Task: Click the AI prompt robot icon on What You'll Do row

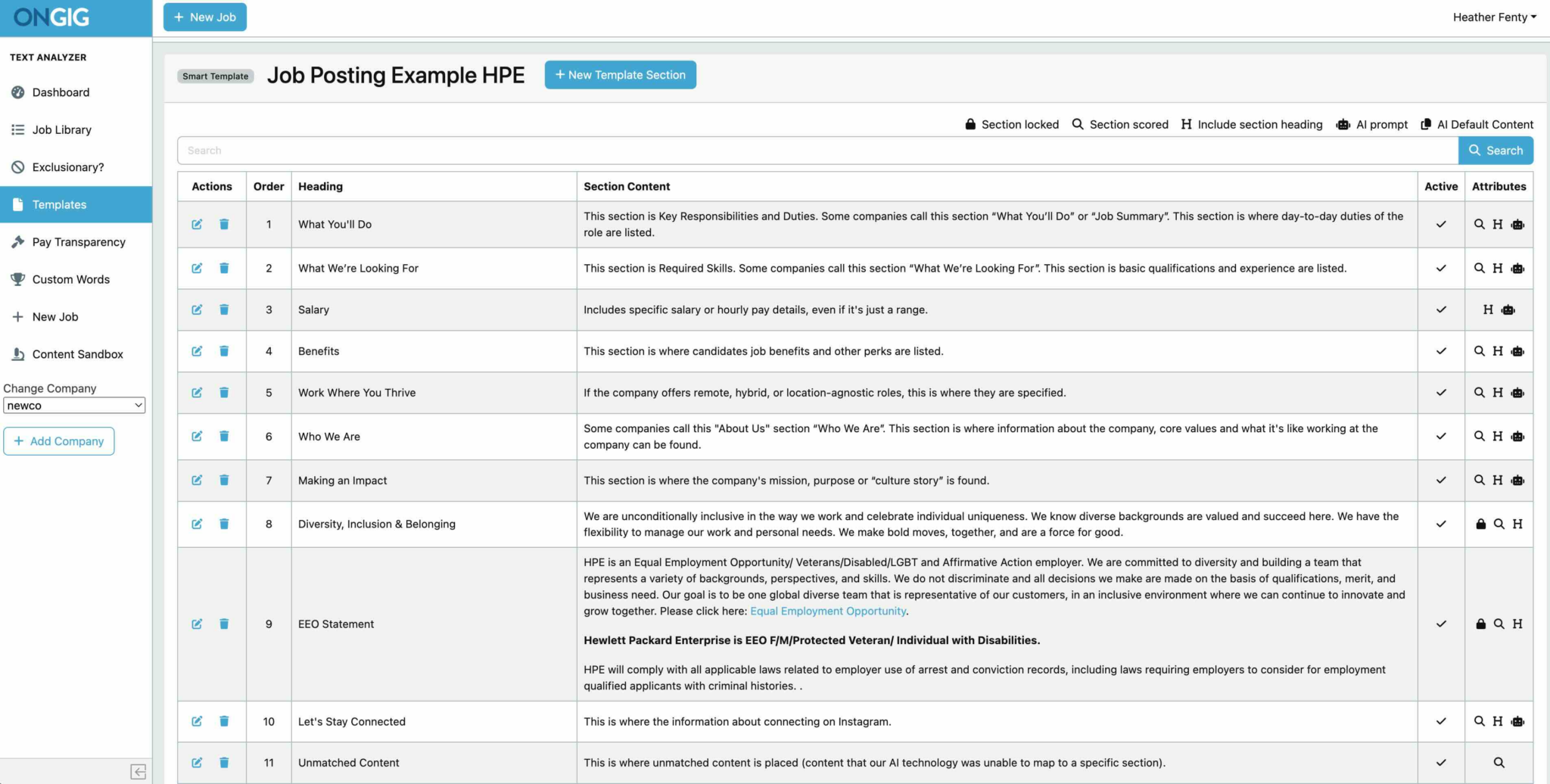Action: pos(1517,224)
